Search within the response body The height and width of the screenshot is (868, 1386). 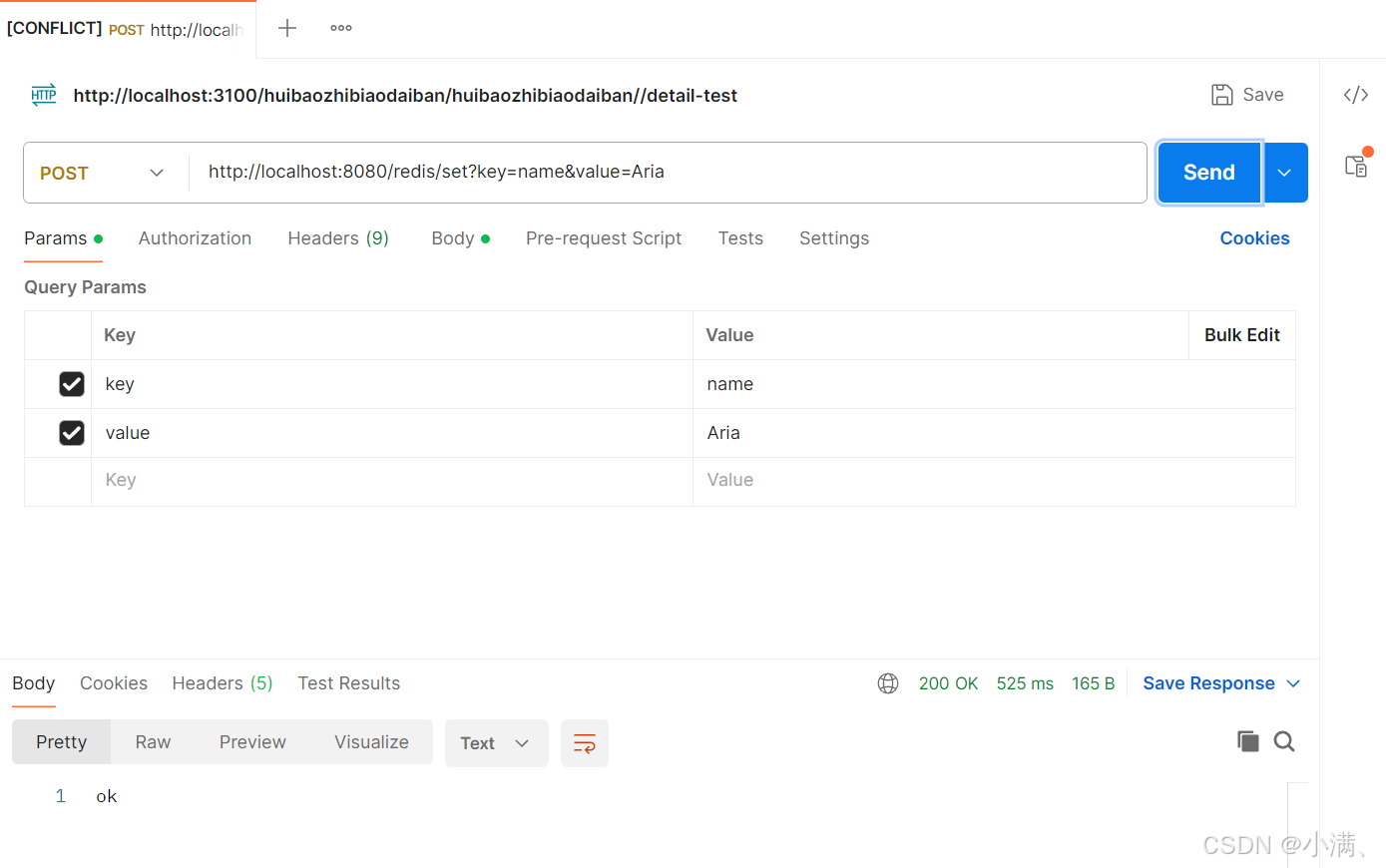coord(1284,741)
